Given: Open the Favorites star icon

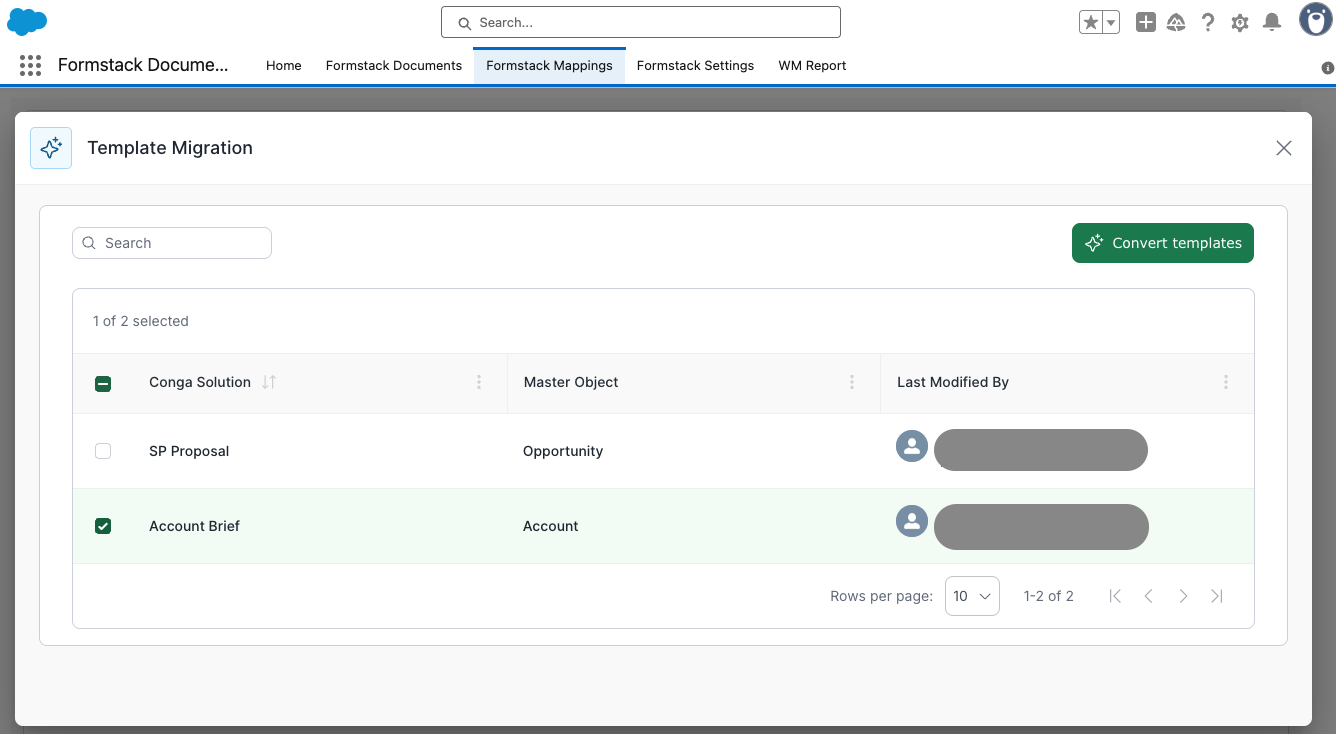Looking at the screenshot, I should tap(1090, 22).
